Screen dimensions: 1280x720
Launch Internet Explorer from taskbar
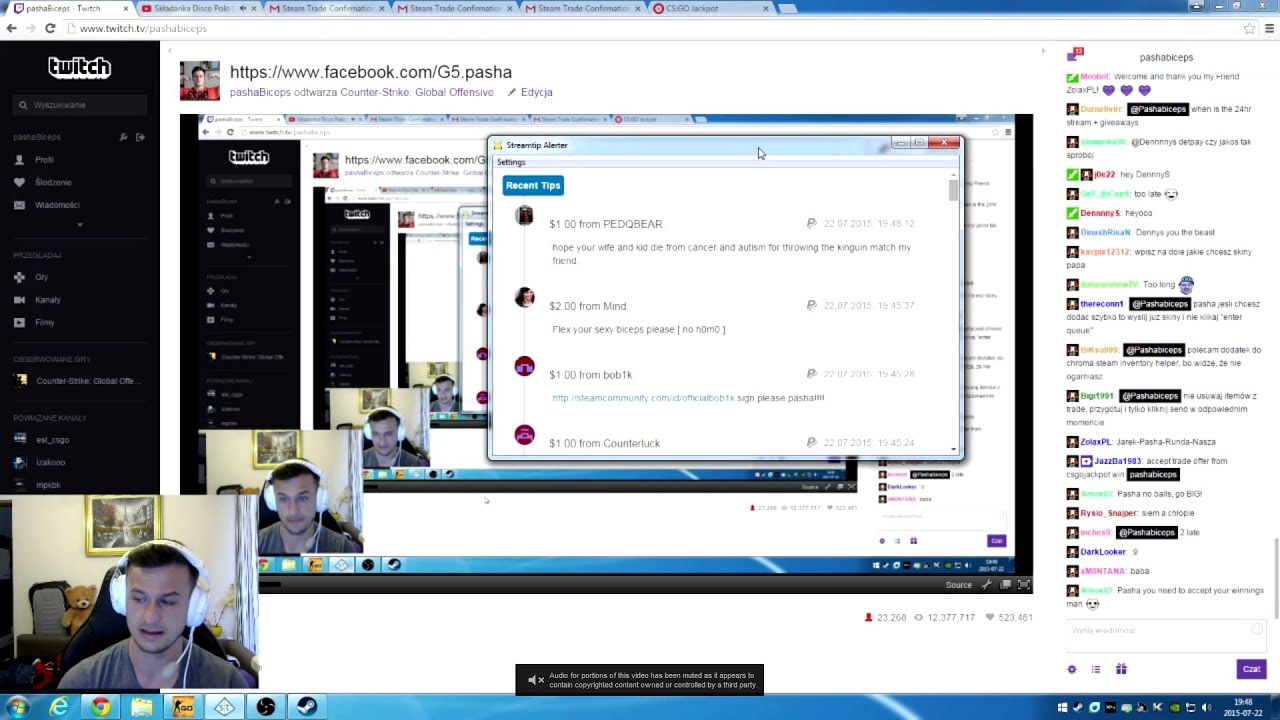60,707
